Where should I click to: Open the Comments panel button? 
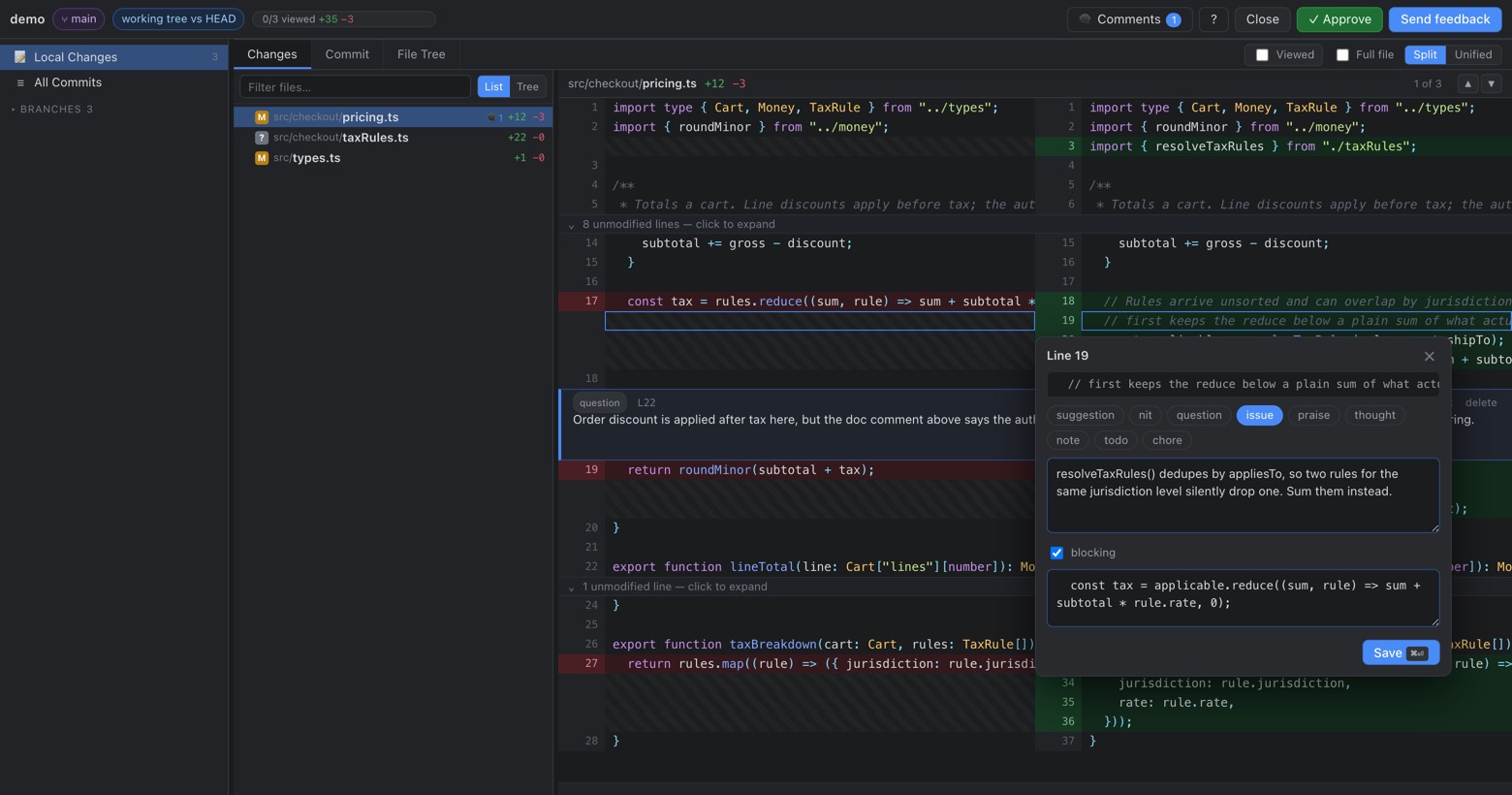(1129, 19)
